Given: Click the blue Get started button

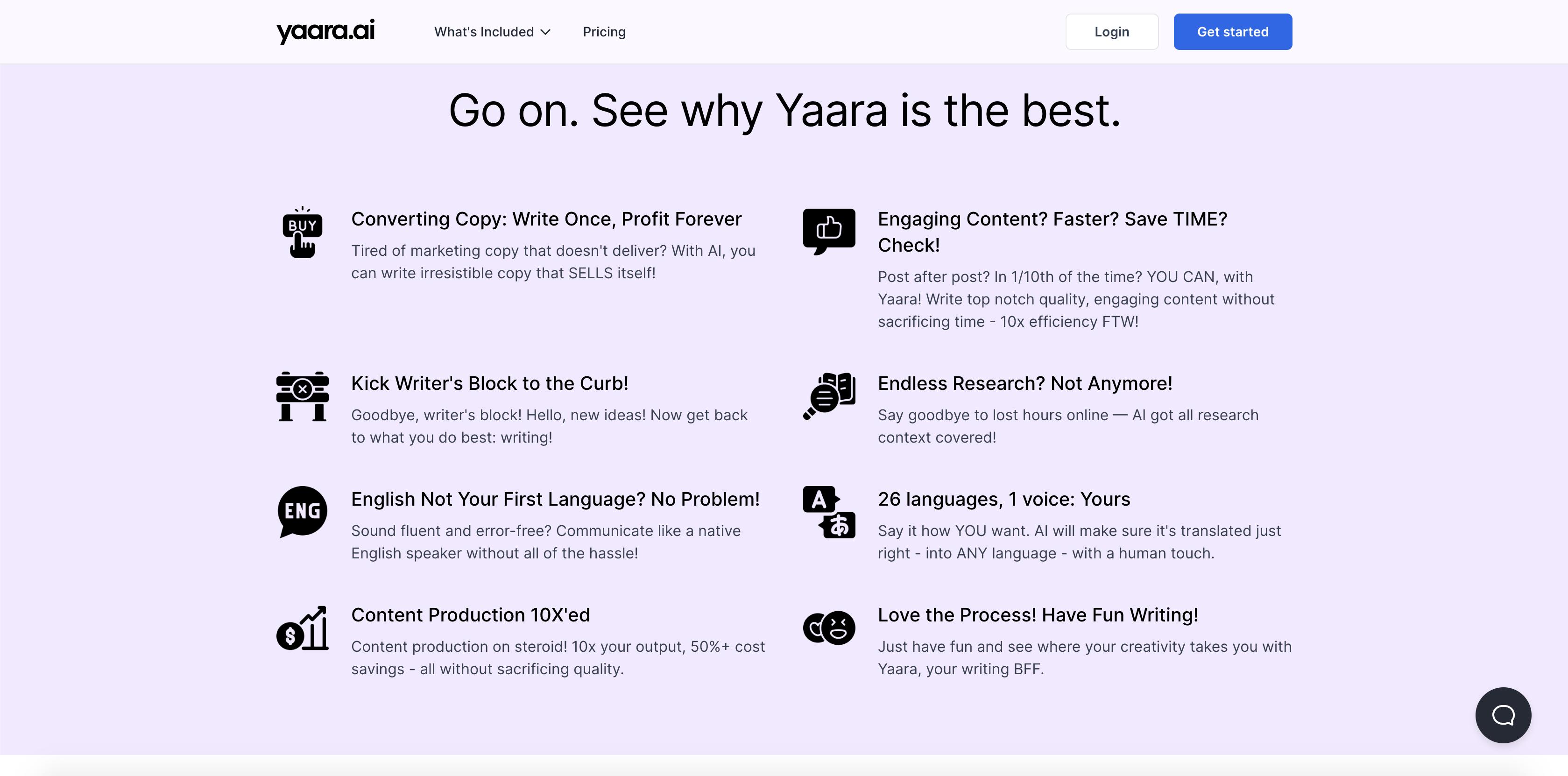Looking at the screenshot, I should [x=1232, y=32].
